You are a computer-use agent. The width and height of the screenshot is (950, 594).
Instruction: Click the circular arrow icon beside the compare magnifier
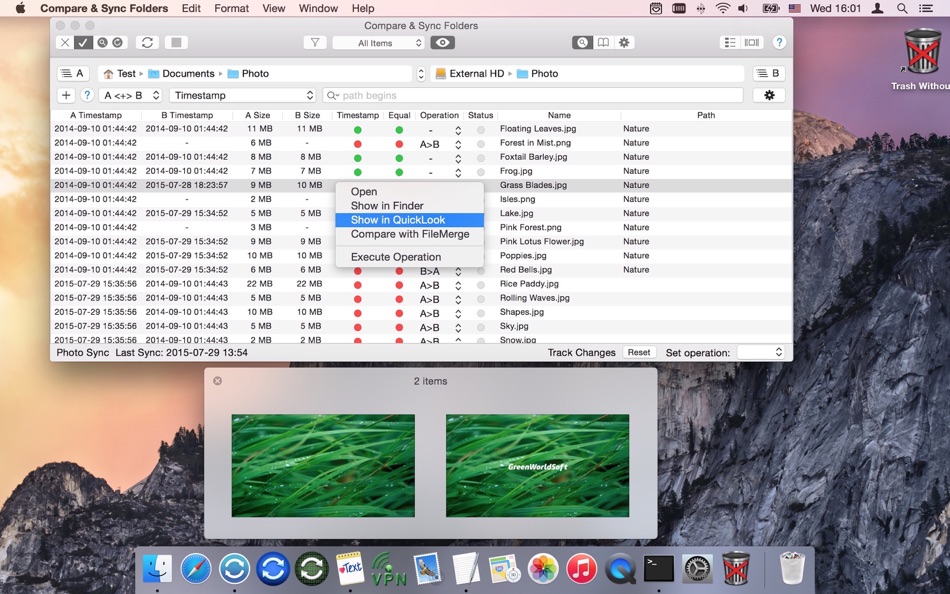click(x=118, y=42)
